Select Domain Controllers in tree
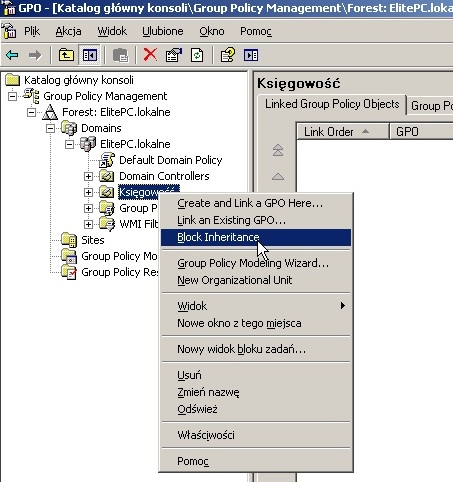 tap(164, 176)
